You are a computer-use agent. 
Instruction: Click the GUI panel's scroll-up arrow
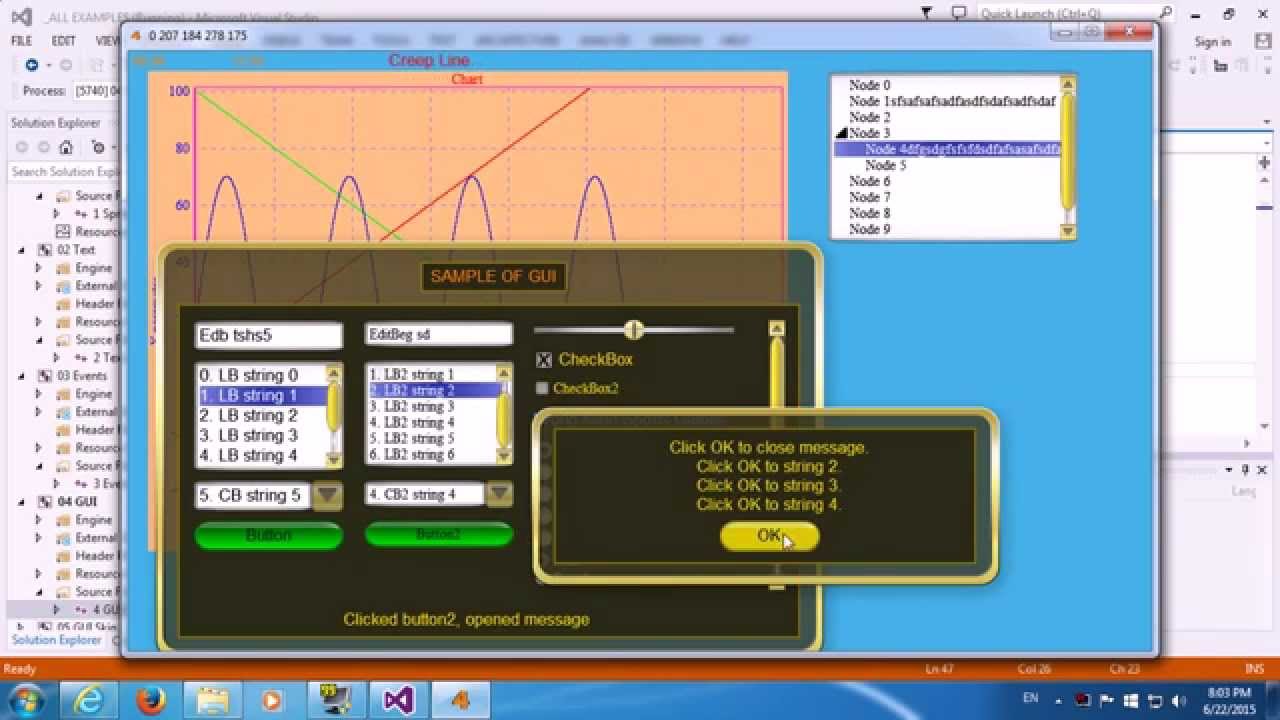776,328
